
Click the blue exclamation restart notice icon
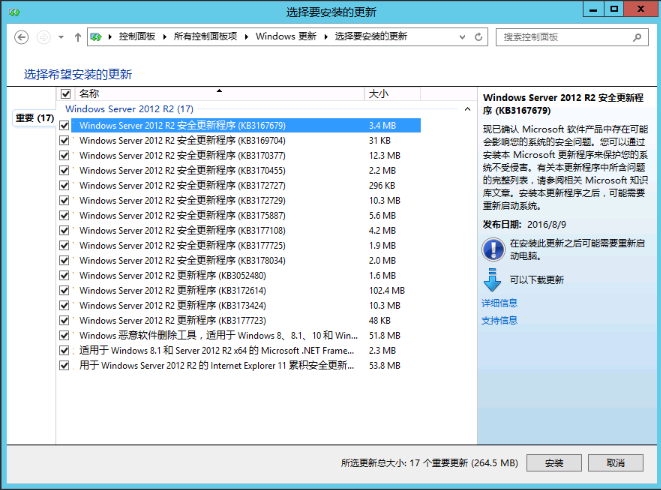pyautogui.click(x=493, y=249)
